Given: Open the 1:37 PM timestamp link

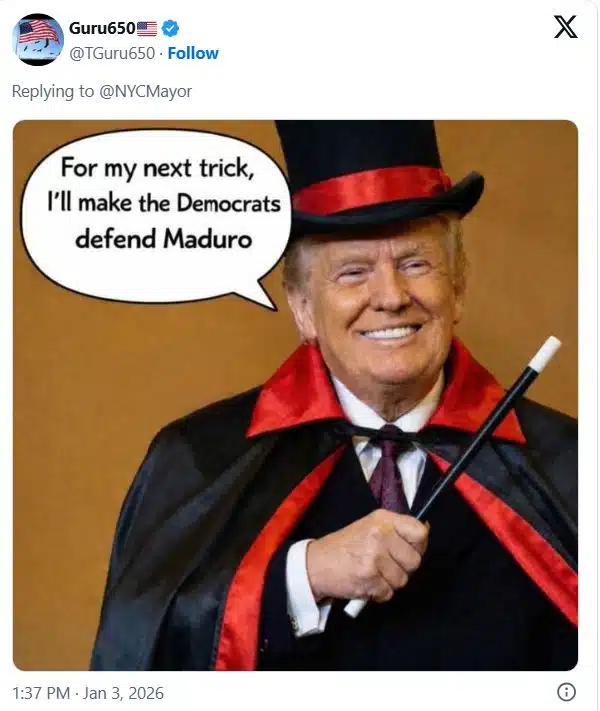Looking at the screenshot, I should coord(40,692).
